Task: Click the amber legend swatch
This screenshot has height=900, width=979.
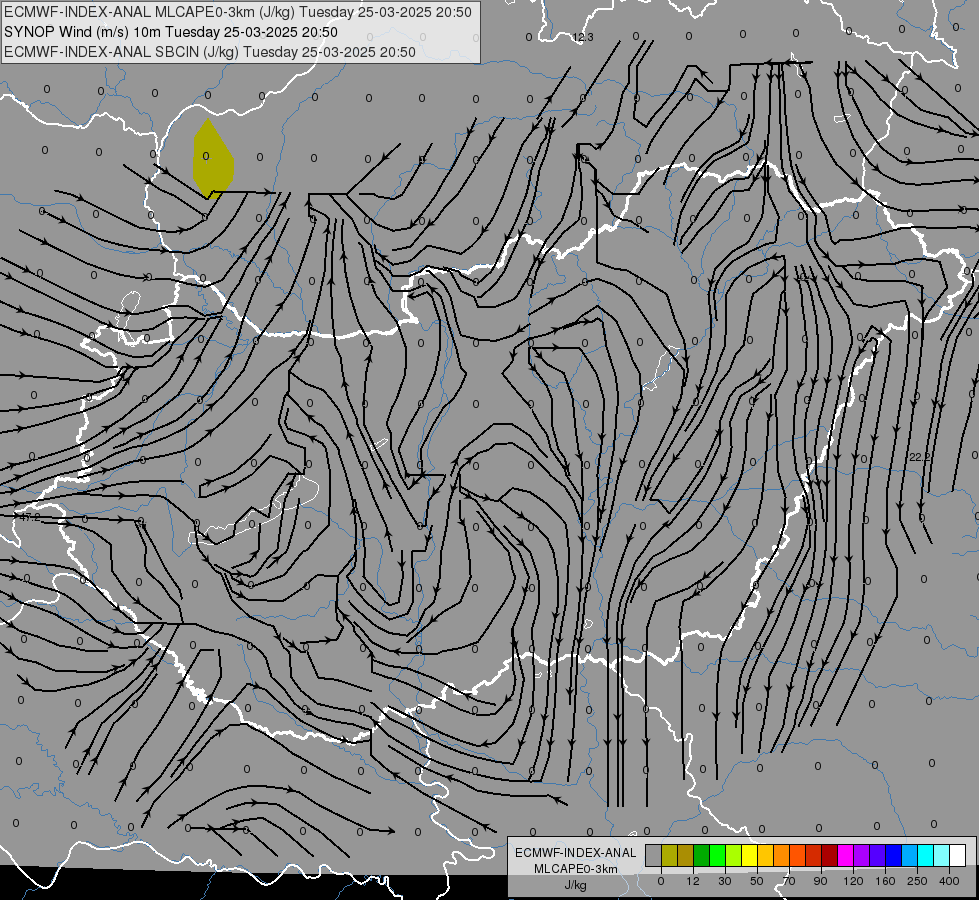Action: 765,855
